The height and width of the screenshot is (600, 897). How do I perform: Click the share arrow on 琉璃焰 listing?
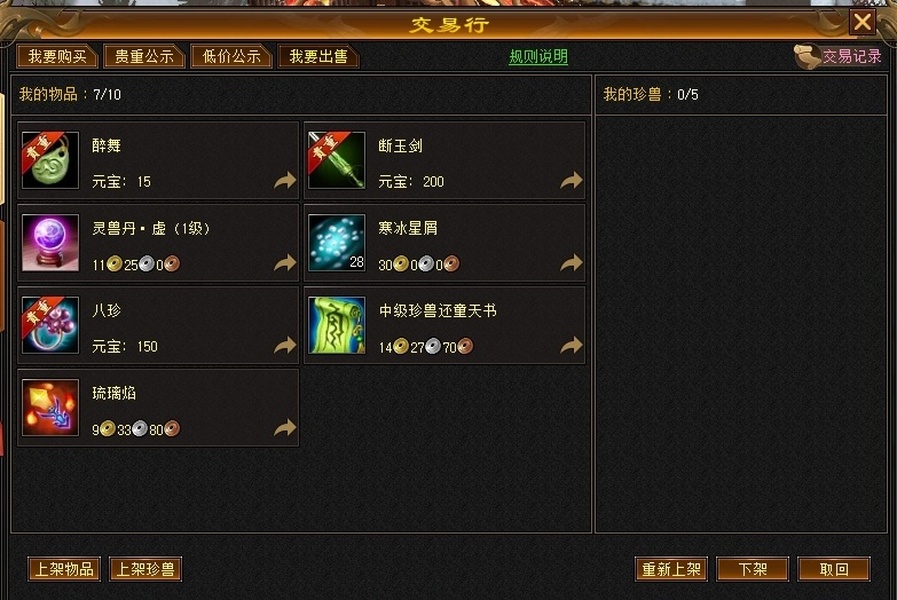[285, 428]
